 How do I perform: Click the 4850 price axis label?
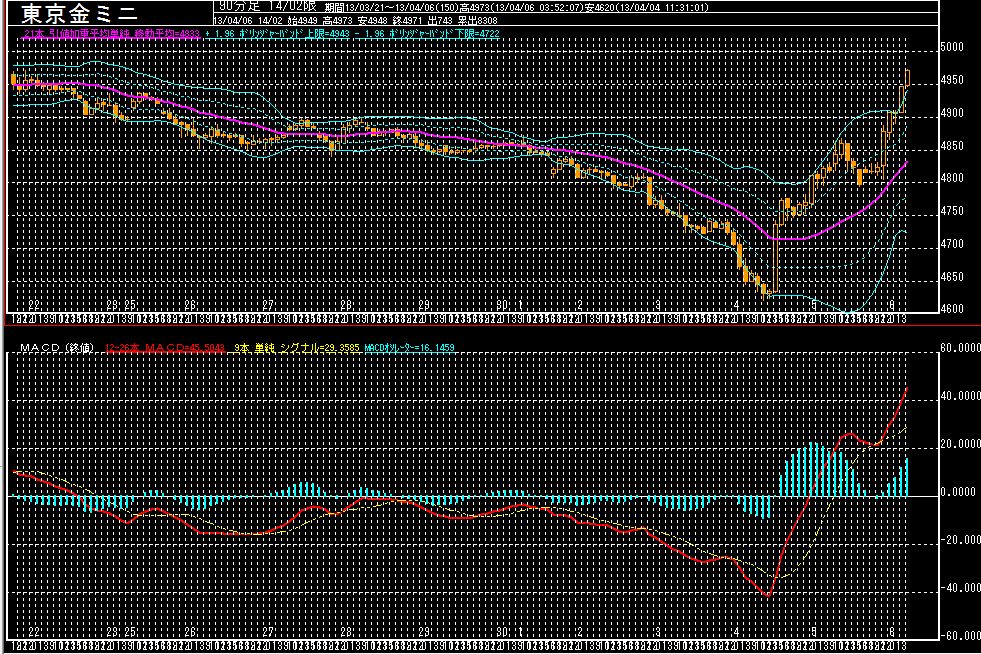click(x=952, y=145)
